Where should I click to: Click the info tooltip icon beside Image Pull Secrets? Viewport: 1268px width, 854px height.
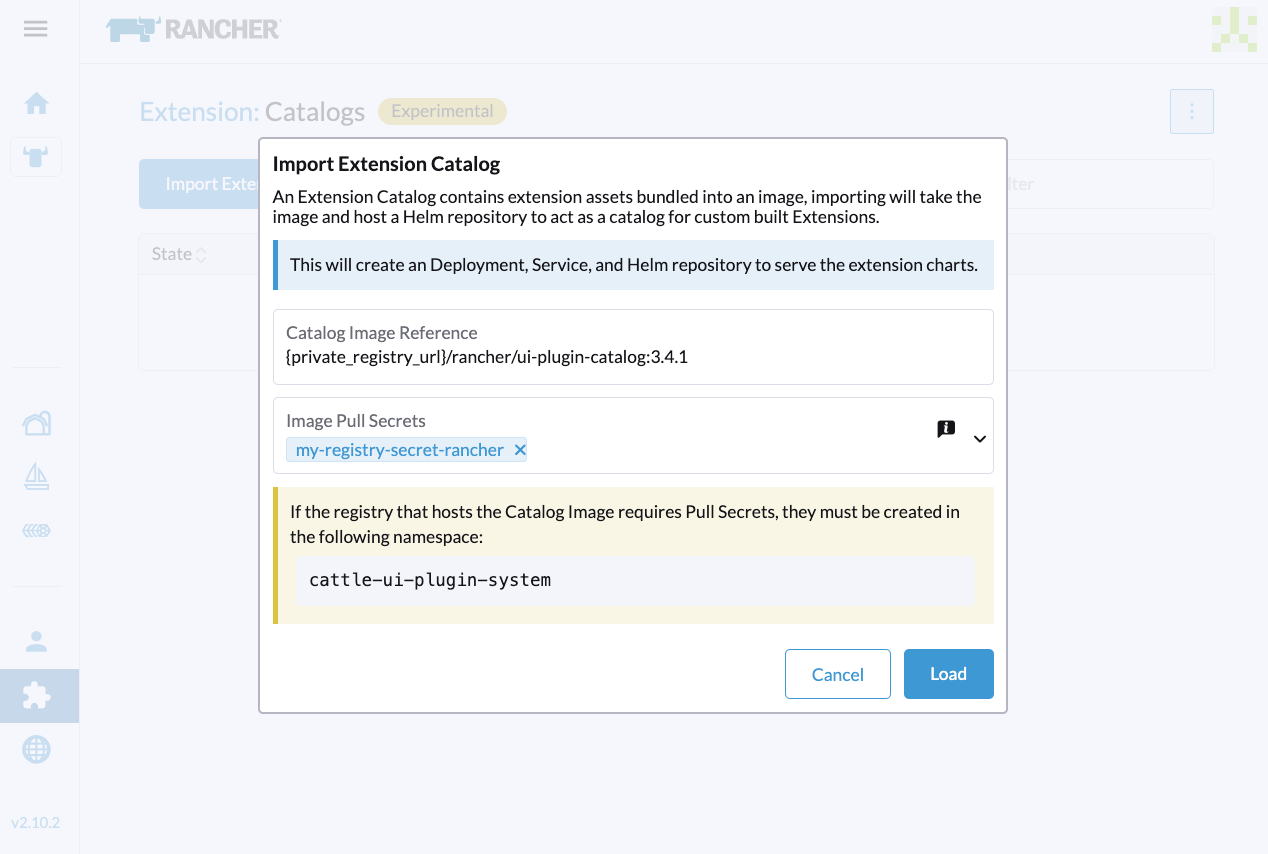point(945,428)
